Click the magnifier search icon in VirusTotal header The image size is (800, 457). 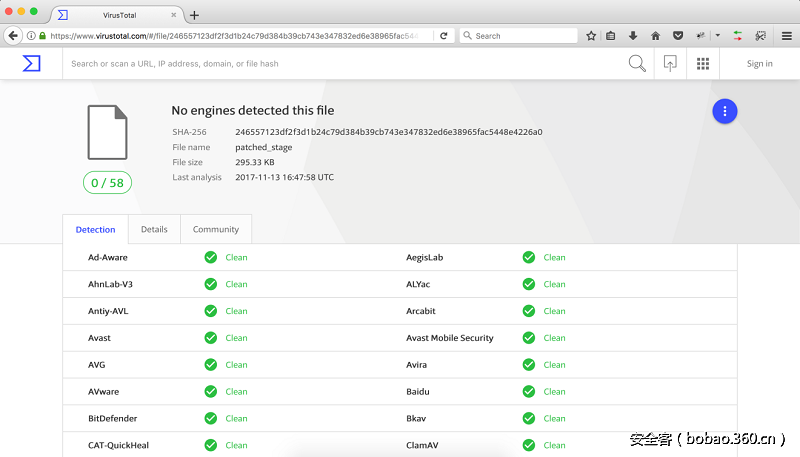click(637, 64)
